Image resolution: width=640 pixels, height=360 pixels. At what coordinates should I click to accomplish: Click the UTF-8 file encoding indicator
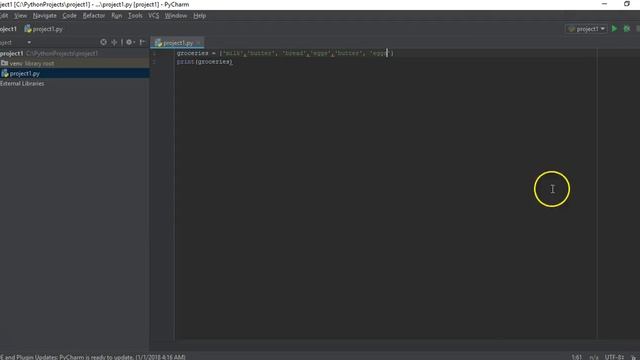click(614, 357)
